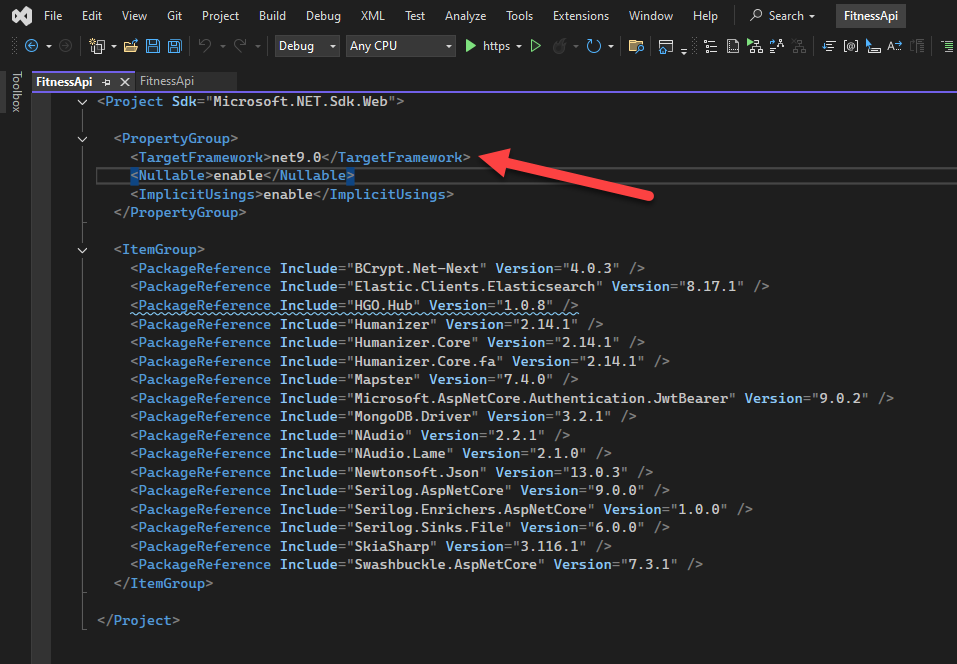957x664 pixels.
Task: Open the XML menu
Action: [372, 15]
